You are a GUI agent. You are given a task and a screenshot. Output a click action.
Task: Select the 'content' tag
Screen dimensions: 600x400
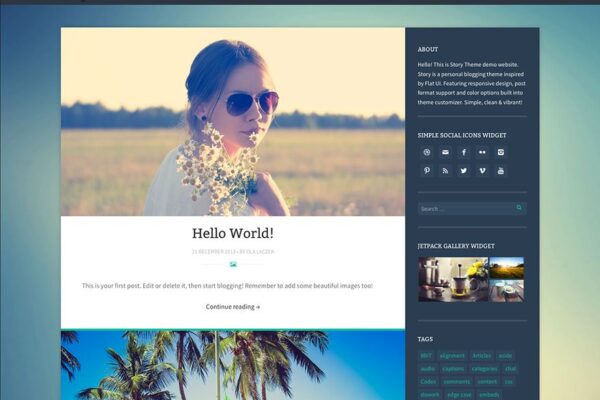[487, 382]
